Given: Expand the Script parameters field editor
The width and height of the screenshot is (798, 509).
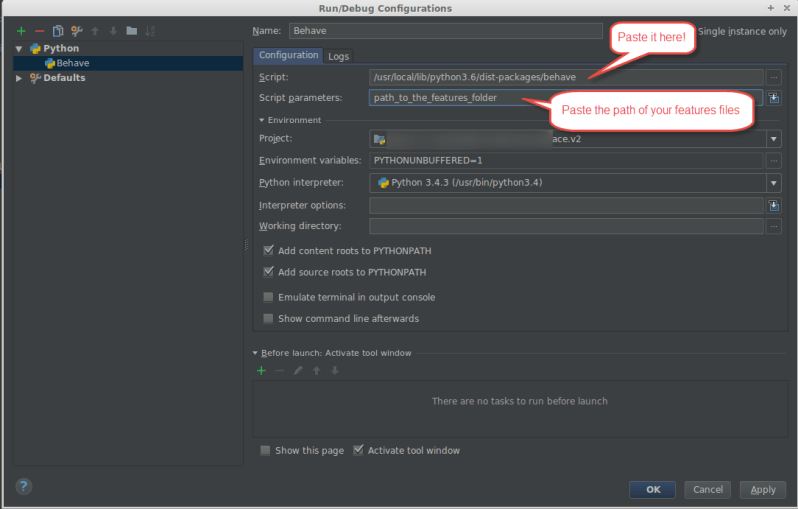Looking at the screenshot, I should (x=774, y=98).
